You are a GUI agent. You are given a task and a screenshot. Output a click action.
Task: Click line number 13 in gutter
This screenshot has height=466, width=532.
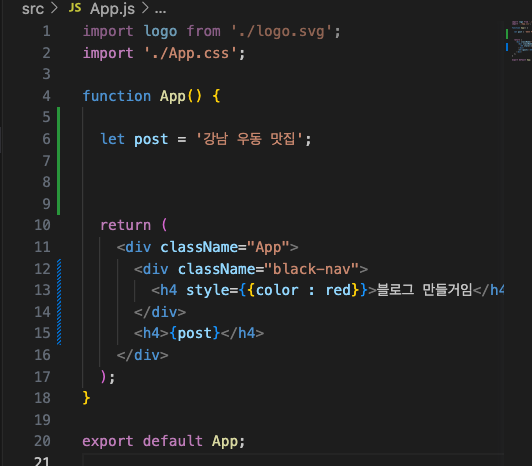pos(42,291)
